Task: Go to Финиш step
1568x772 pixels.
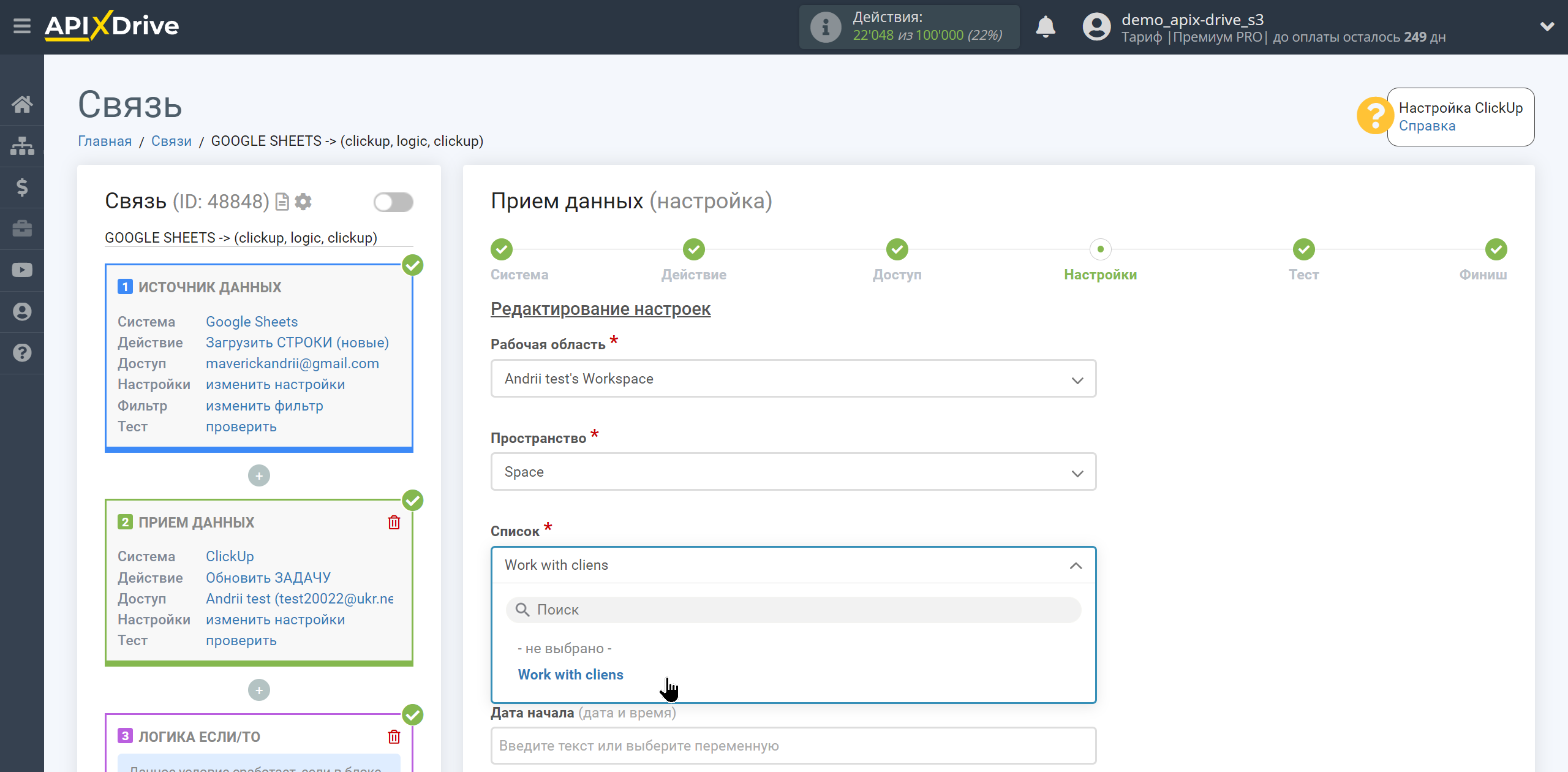Action: [1496, 249]
